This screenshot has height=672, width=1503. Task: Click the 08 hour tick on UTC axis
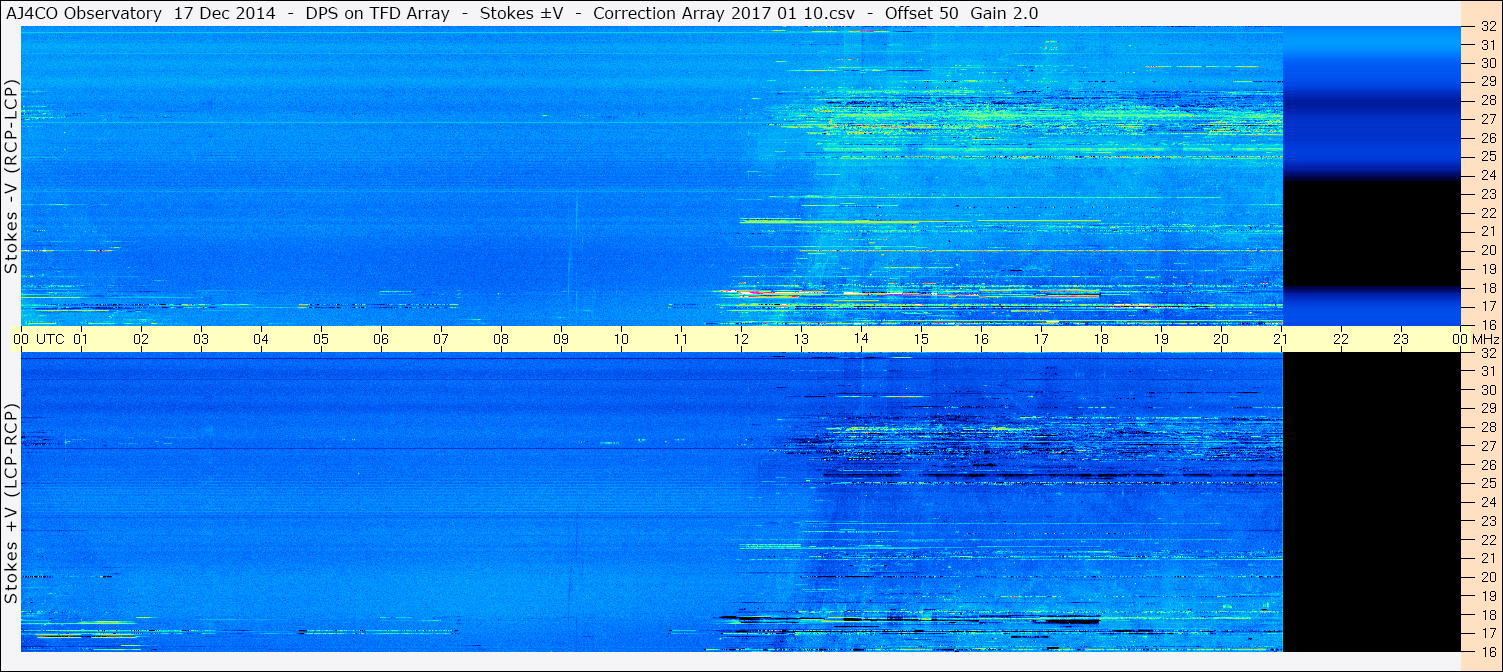(501, 339)
